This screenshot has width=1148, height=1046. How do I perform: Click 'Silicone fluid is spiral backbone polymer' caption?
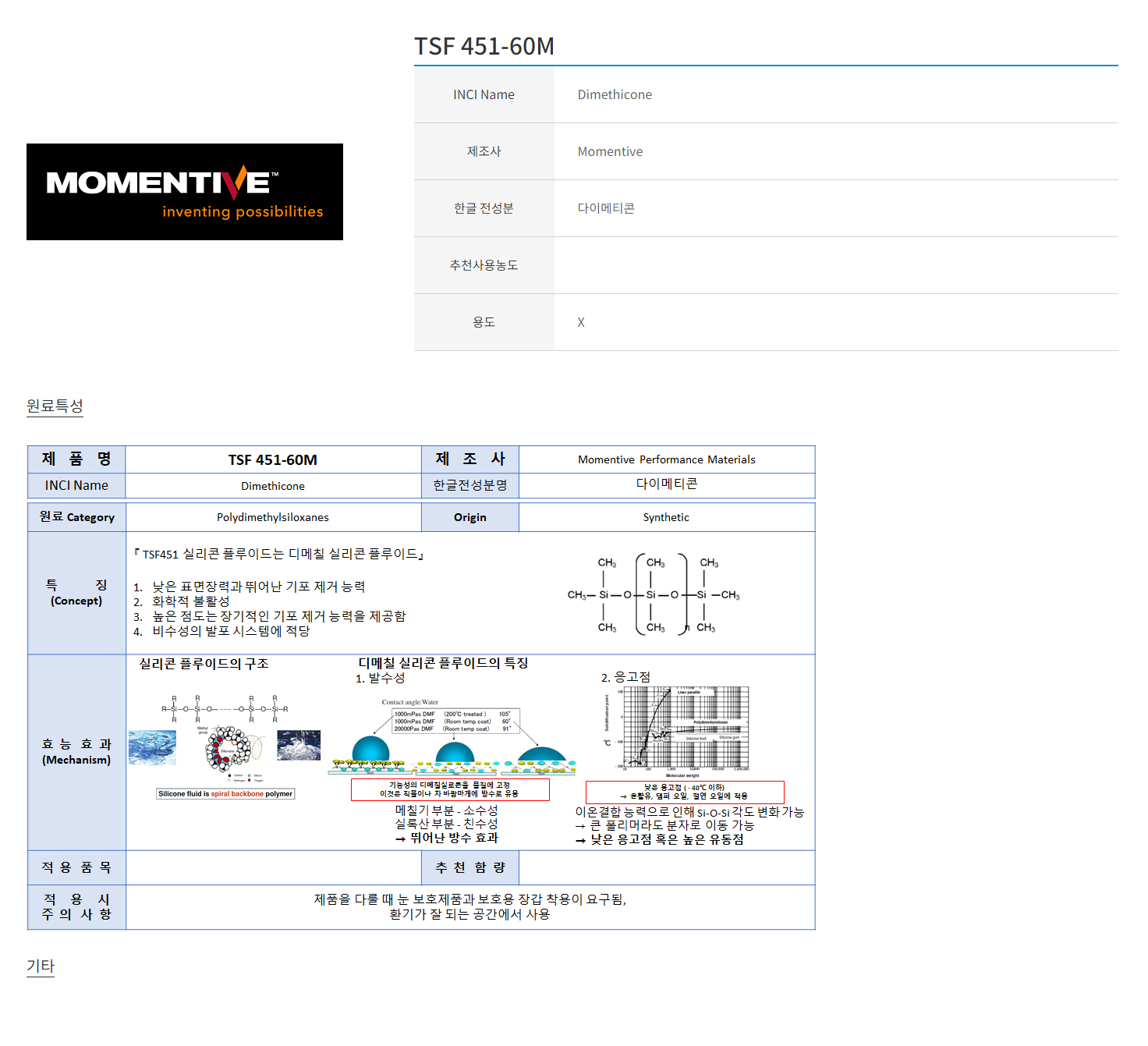tap(225, 794)
